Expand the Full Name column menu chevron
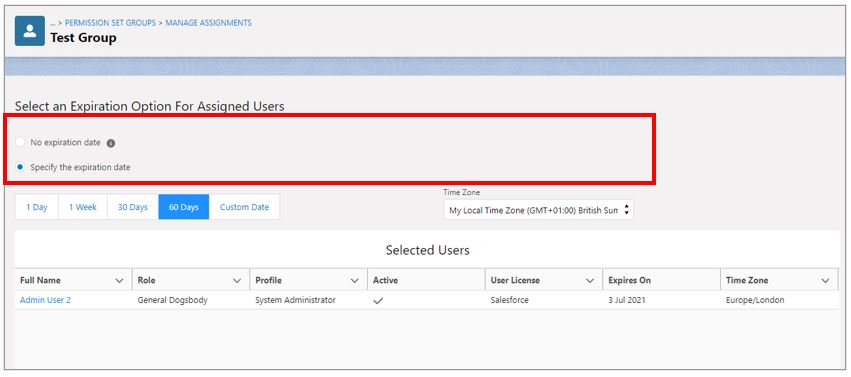 119,281
